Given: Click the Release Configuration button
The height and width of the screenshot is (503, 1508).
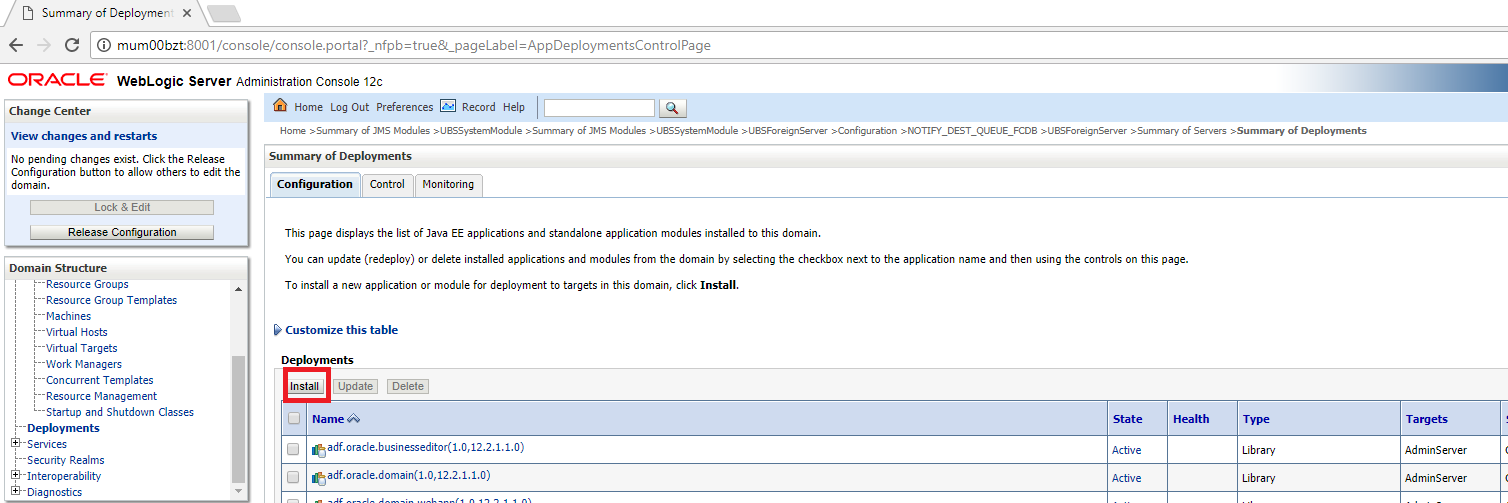Looking at the screenshot, I should click(122, 232).
